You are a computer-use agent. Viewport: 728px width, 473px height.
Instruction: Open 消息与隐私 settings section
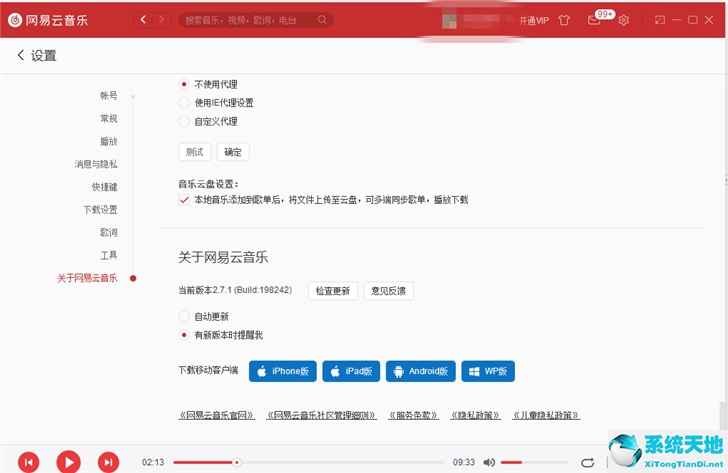(x=96, y=164)
